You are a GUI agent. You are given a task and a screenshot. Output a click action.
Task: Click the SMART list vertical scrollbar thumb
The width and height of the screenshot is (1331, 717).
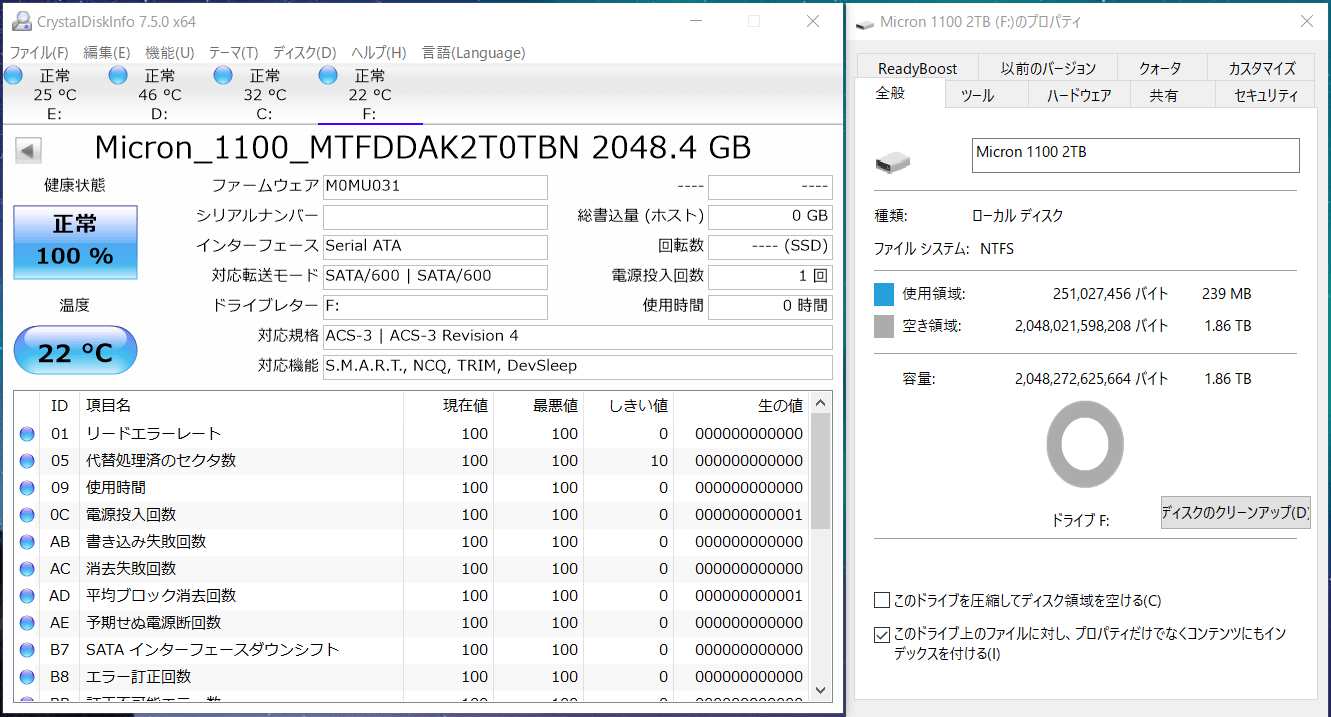[x=820, y=470]
